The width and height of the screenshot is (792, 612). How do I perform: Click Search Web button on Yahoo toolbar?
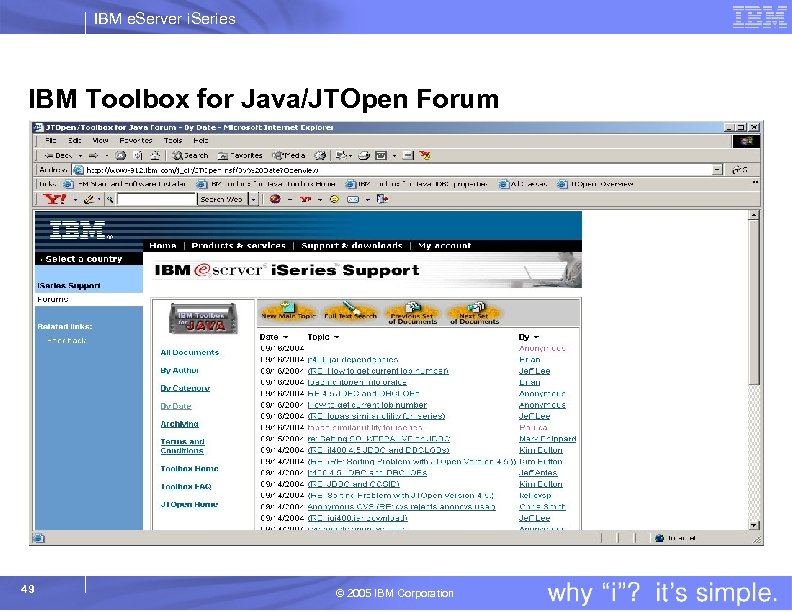click(222, 199)
